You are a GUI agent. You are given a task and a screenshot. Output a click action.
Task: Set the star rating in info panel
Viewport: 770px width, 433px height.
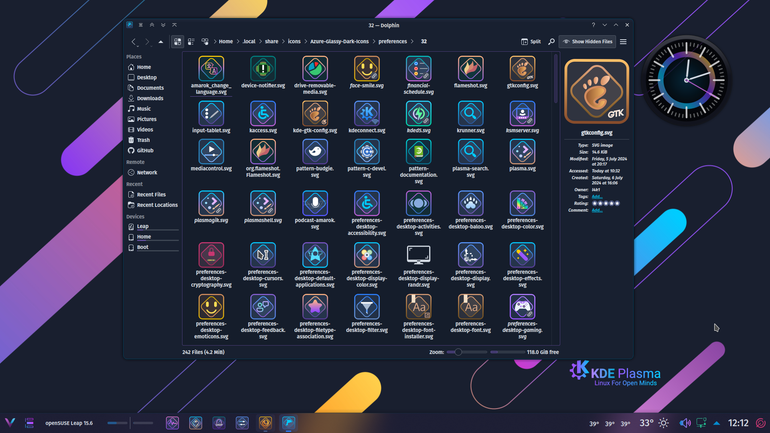pyautogui.click(x=605, y=203)
